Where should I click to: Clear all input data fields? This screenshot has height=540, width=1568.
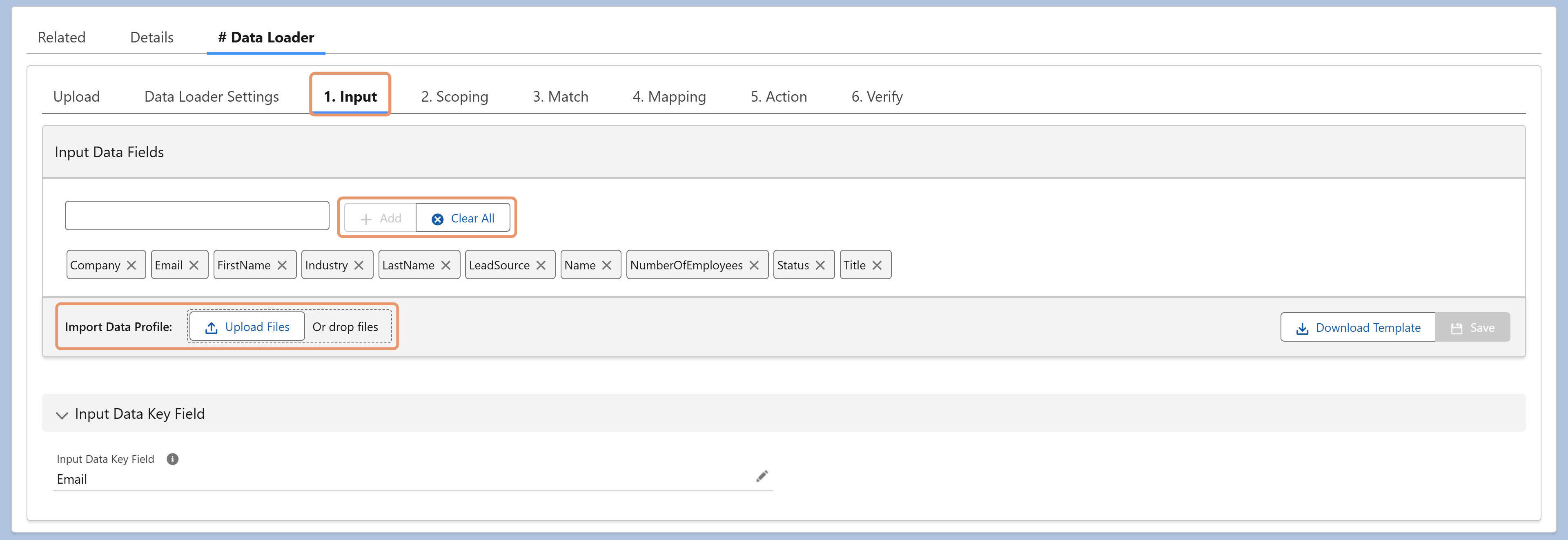[463, 218]
